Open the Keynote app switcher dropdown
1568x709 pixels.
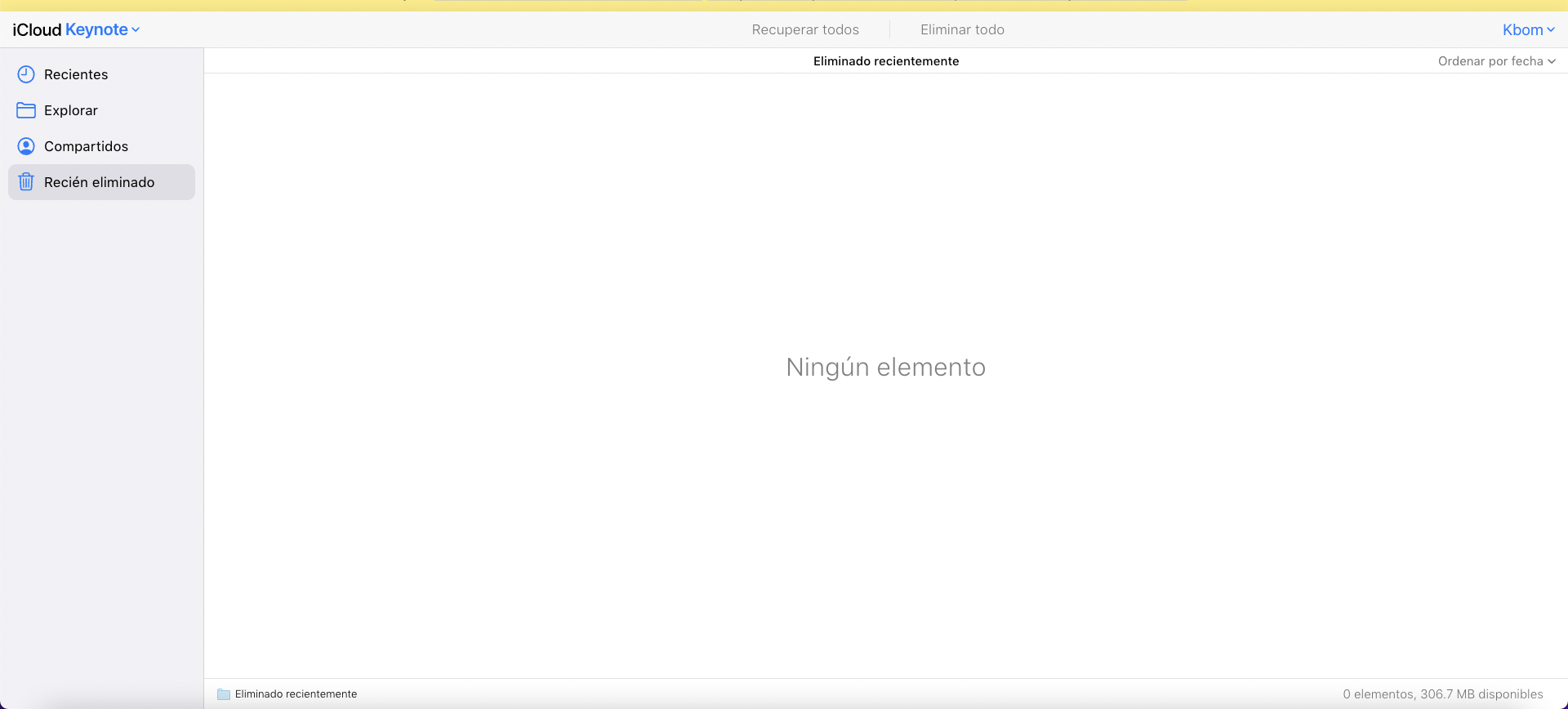click(x=96, y=30)
